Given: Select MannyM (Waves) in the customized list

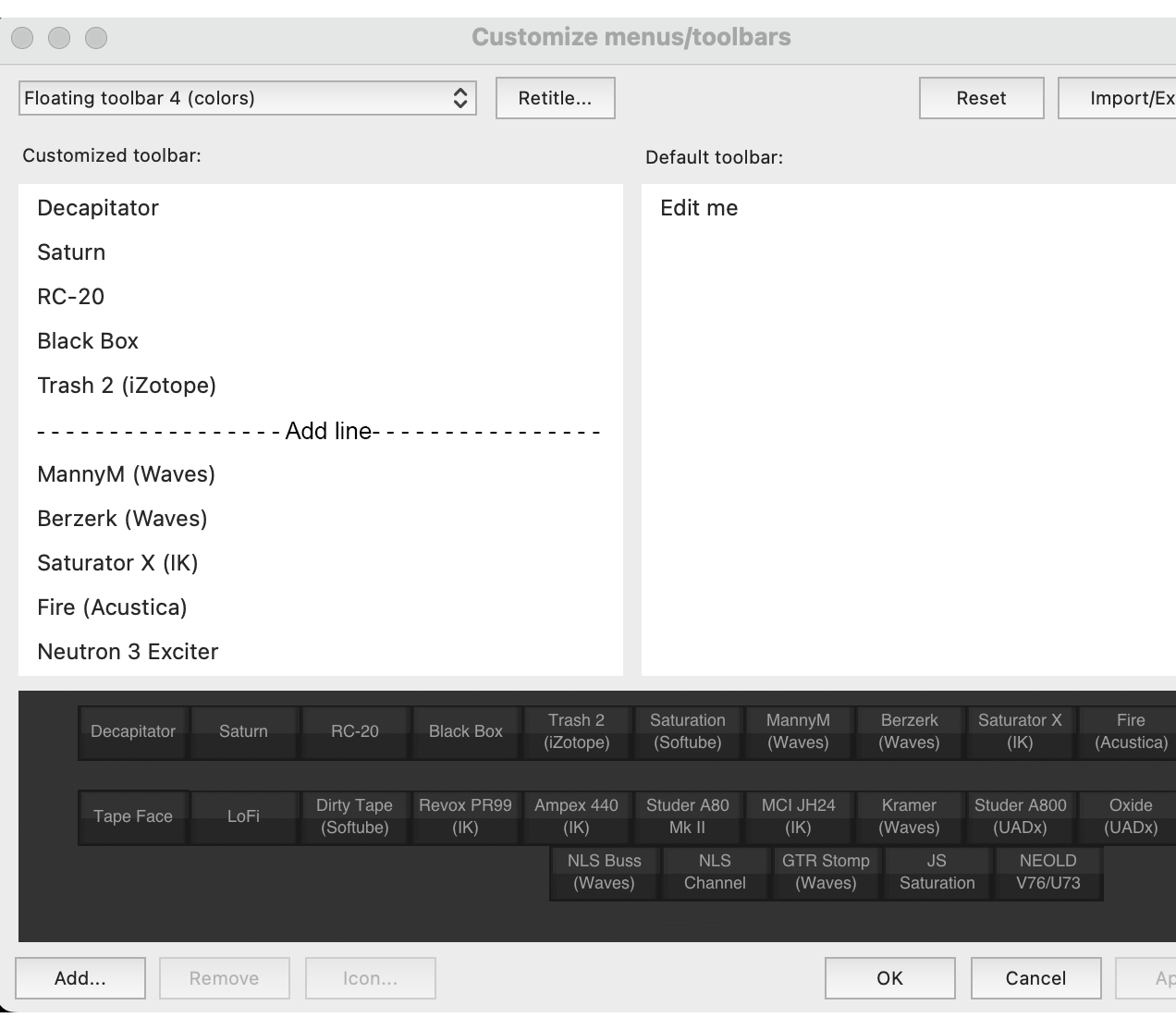Looking at the screenshot, I should 320,474.
